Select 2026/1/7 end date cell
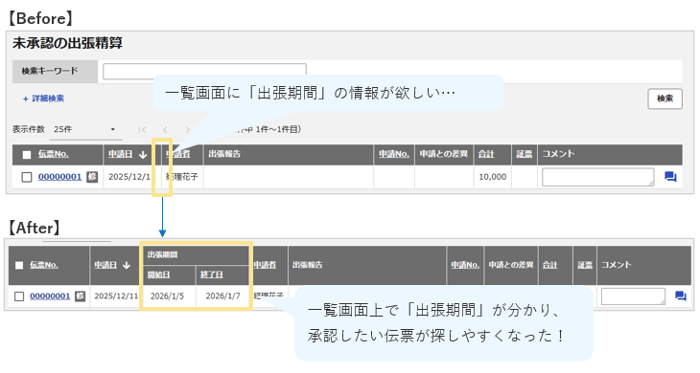700x373 pixels. [x=223, y=296]
